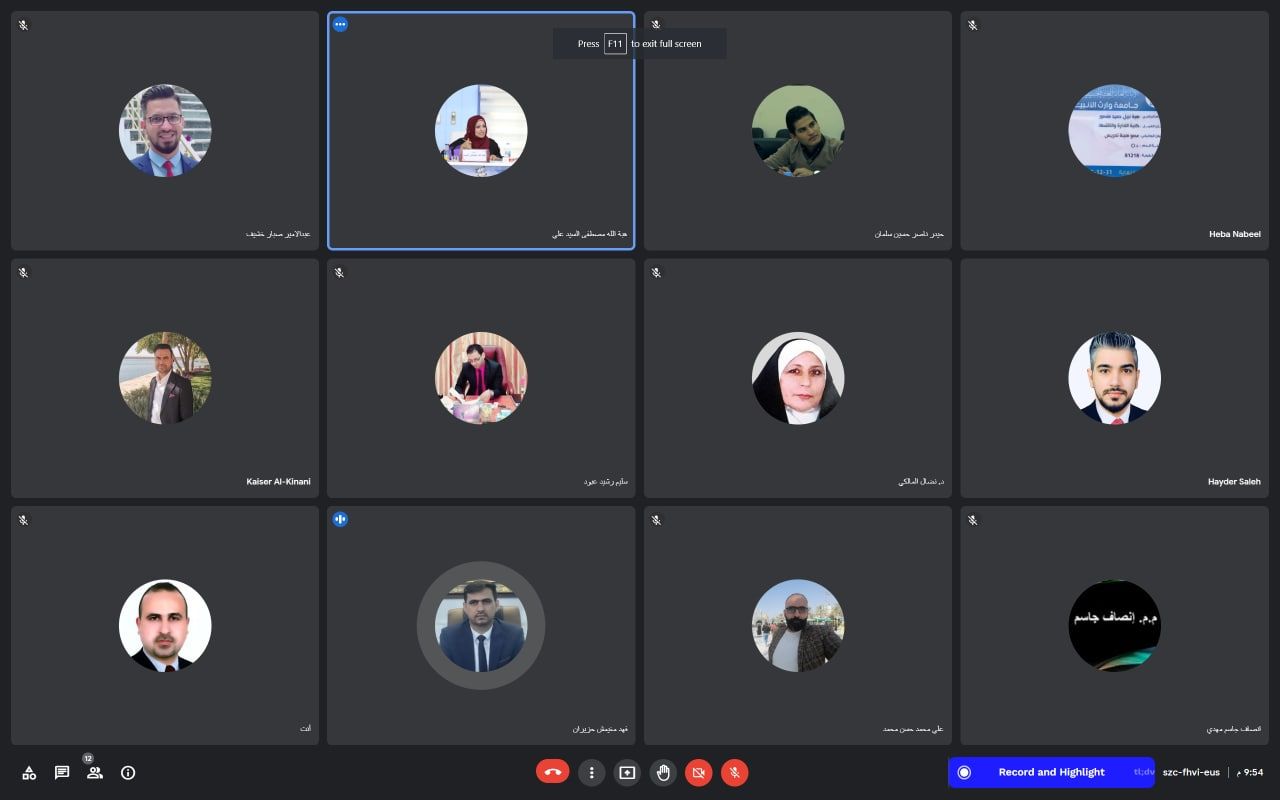Click the Present now screen share icon

[627, 772]
